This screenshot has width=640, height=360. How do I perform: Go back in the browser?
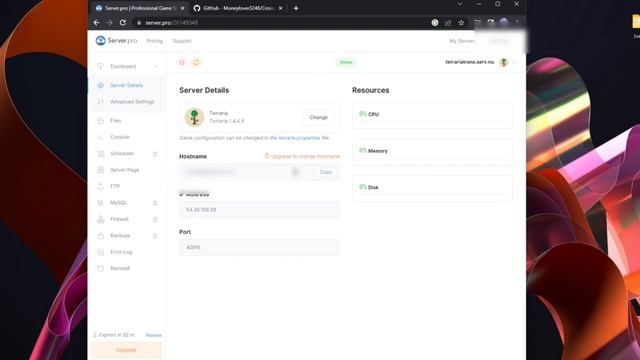96,23
